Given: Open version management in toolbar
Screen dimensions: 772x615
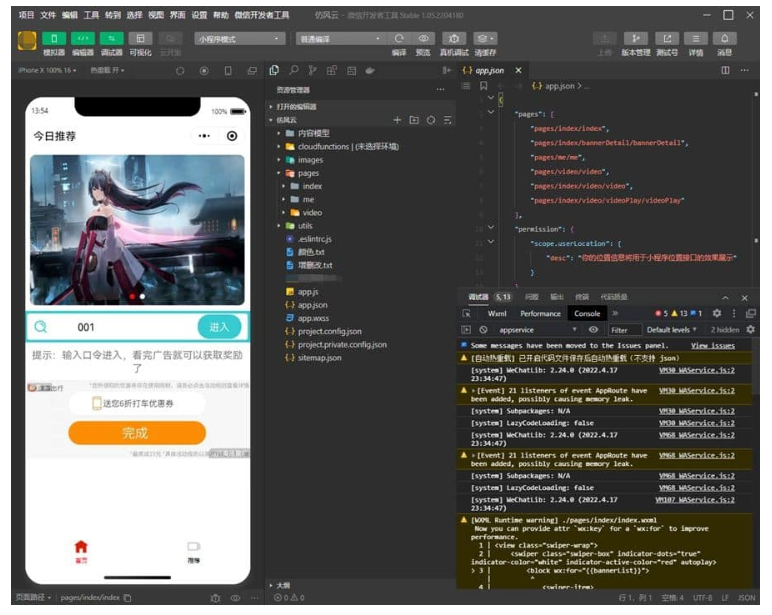Looking at the screenshot, I should (635, 39).
